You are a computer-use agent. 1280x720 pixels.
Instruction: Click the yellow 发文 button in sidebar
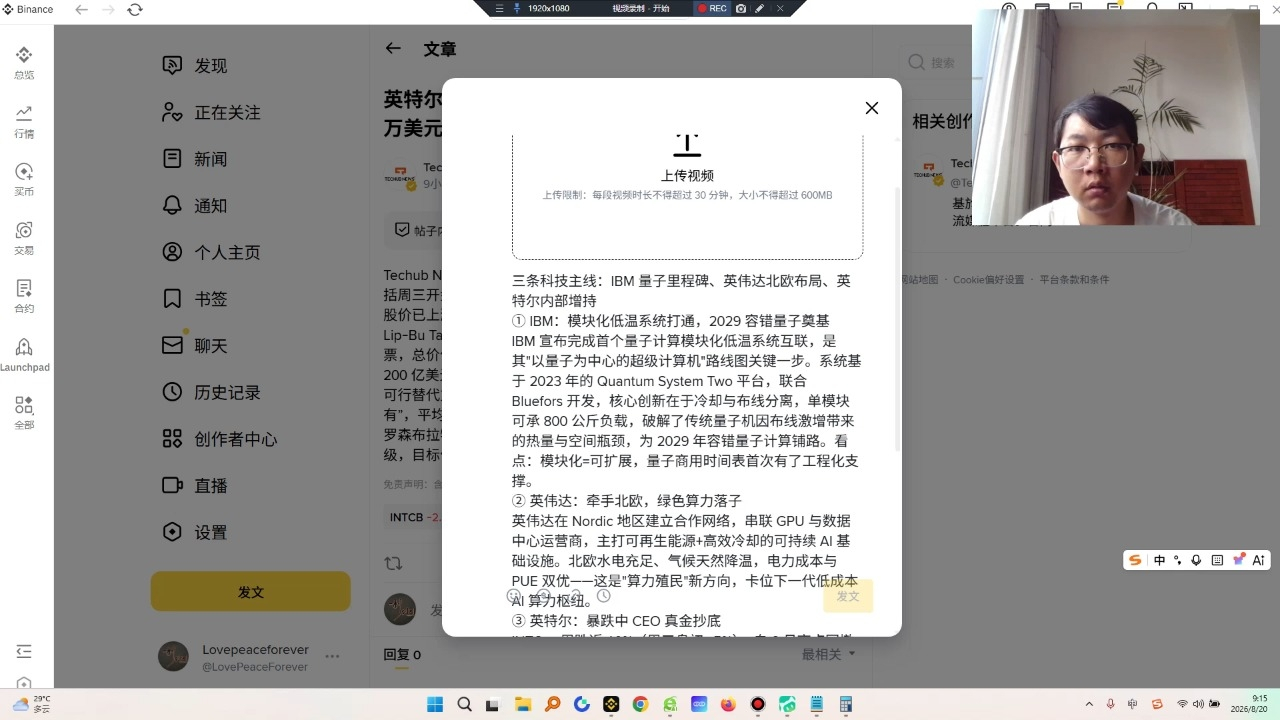click(251, 591)
